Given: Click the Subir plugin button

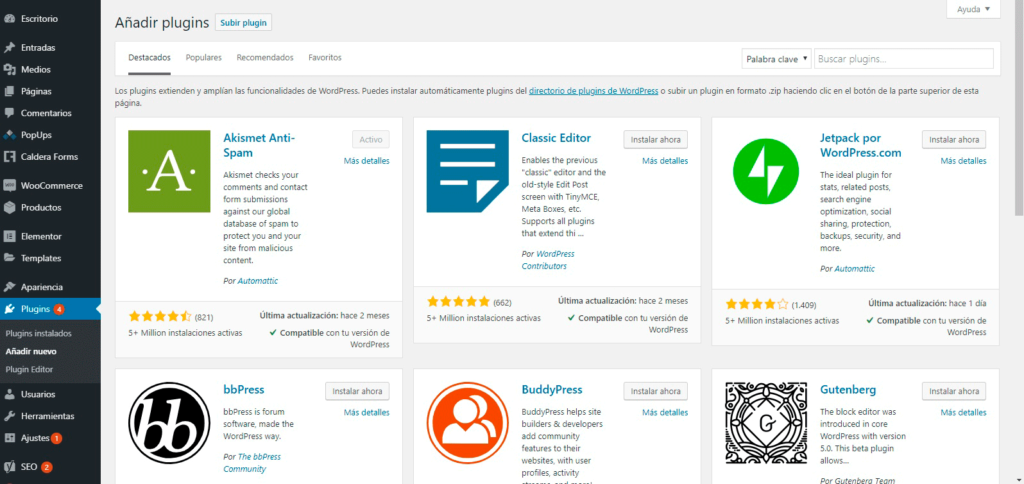Looking at the screenshot, I should click(x=244, y=22).
